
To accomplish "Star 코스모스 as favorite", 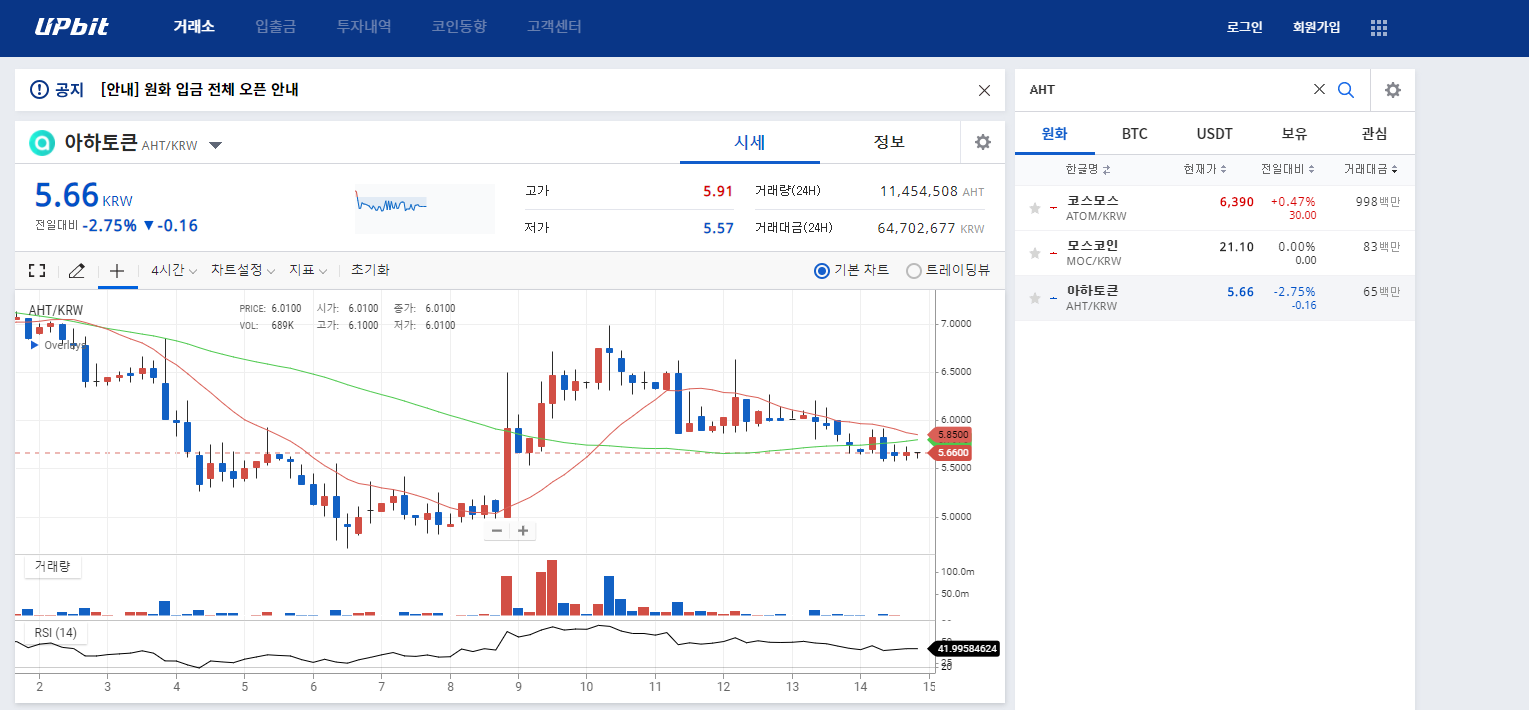I will pyautogui.click(x=1035, y=208).
